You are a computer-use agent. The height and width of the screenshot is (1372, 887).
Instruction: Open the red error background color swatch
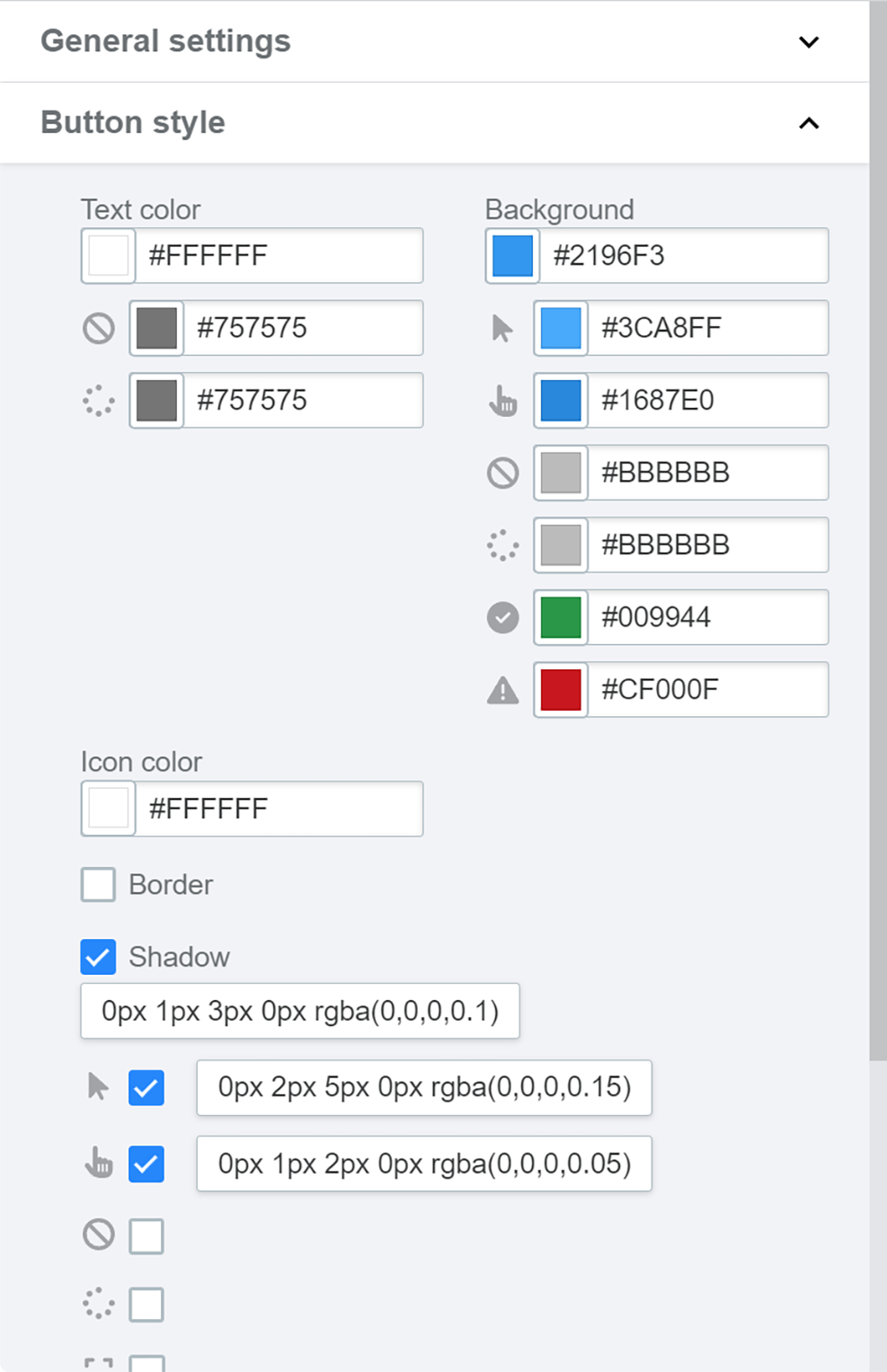[x=561, y=690]
